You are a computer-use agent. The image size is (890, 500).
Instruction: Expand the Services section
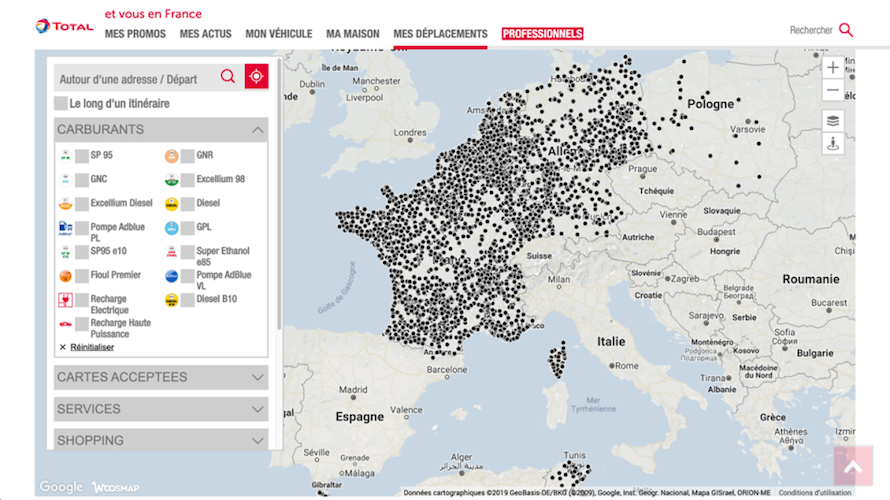point(258,409)
